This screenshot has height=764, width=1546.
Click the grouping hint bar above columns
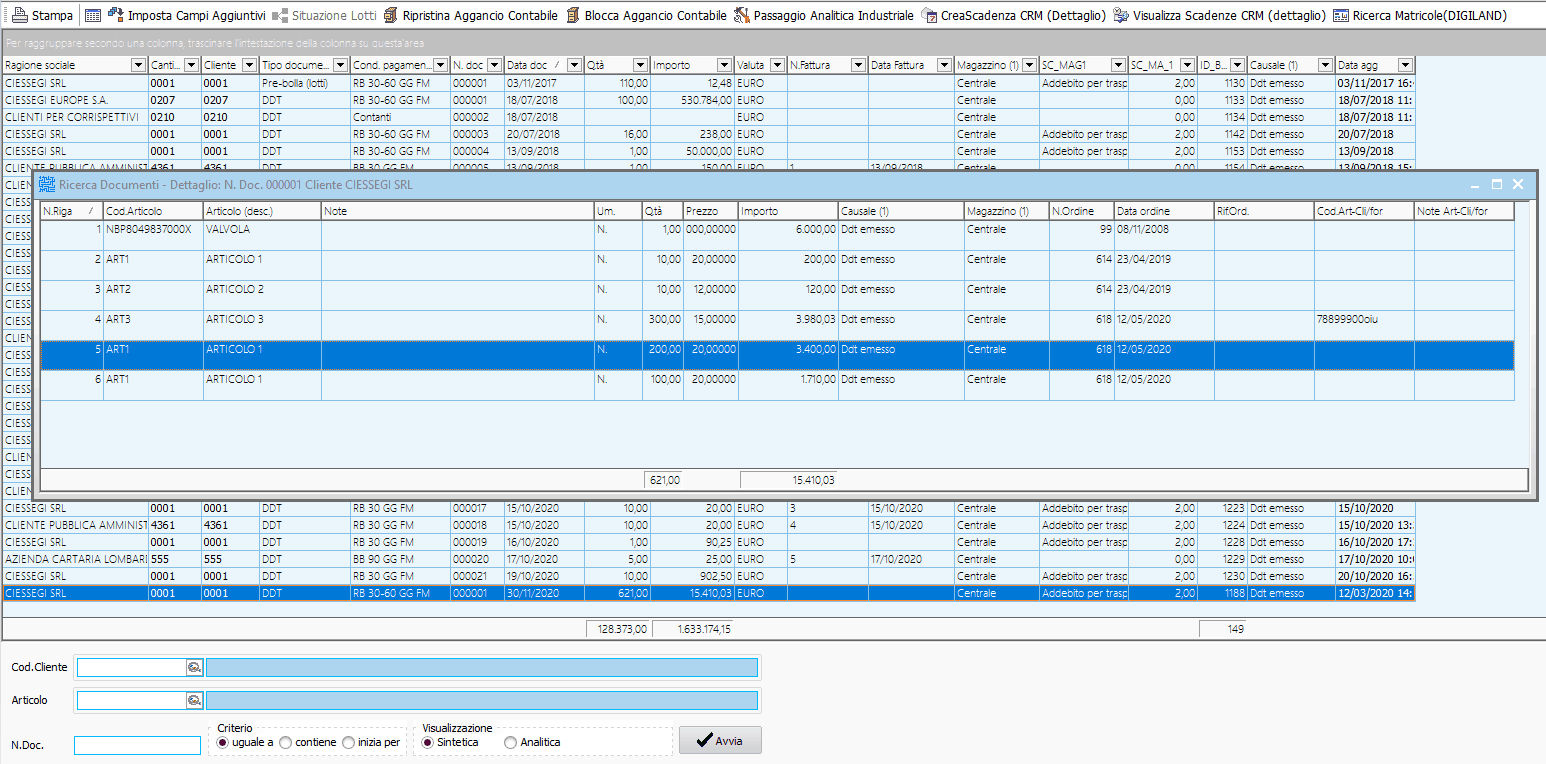pos(773,44)
